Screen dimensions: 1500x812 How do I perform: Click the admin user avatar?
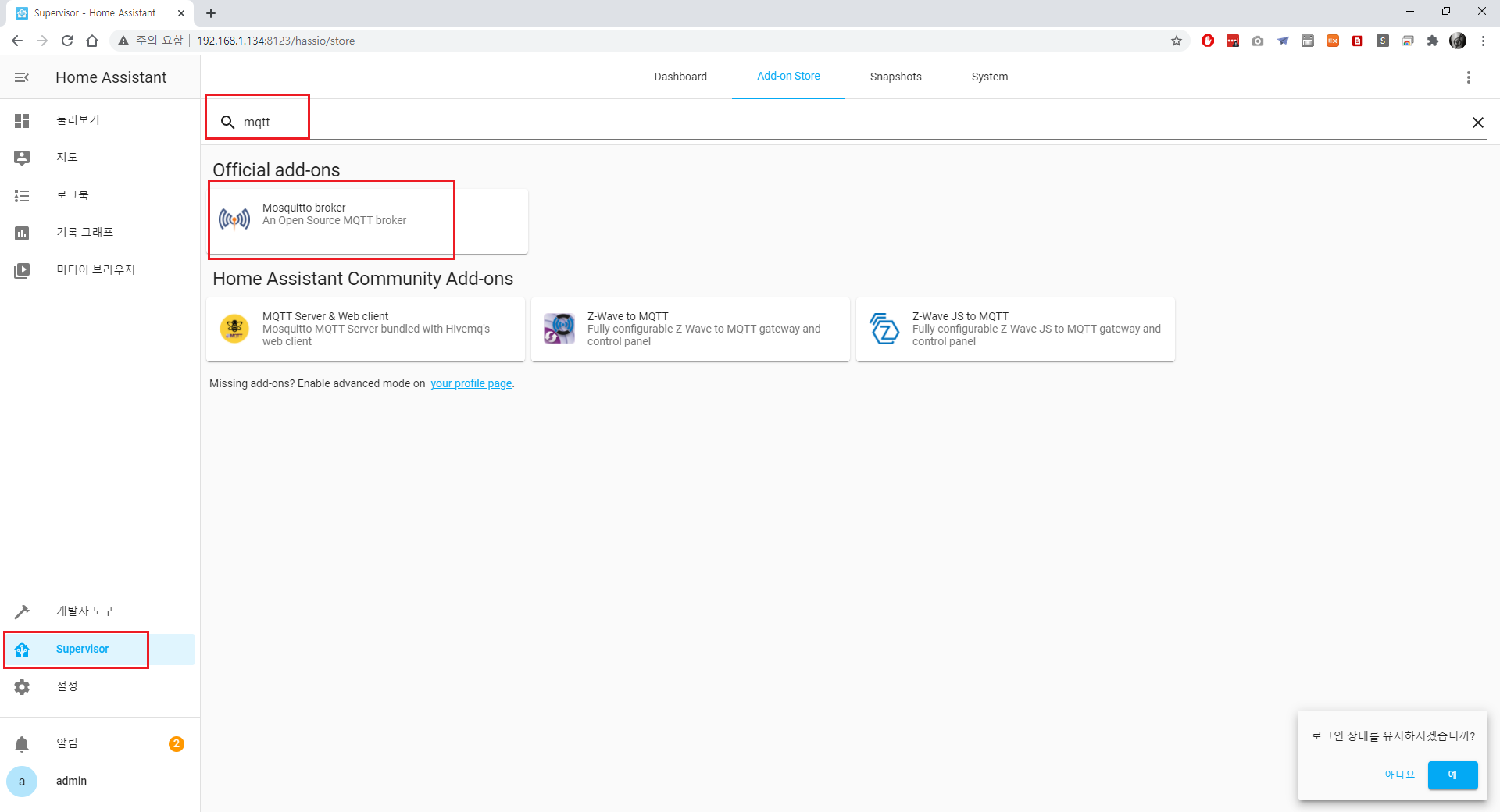click(22, 781)
